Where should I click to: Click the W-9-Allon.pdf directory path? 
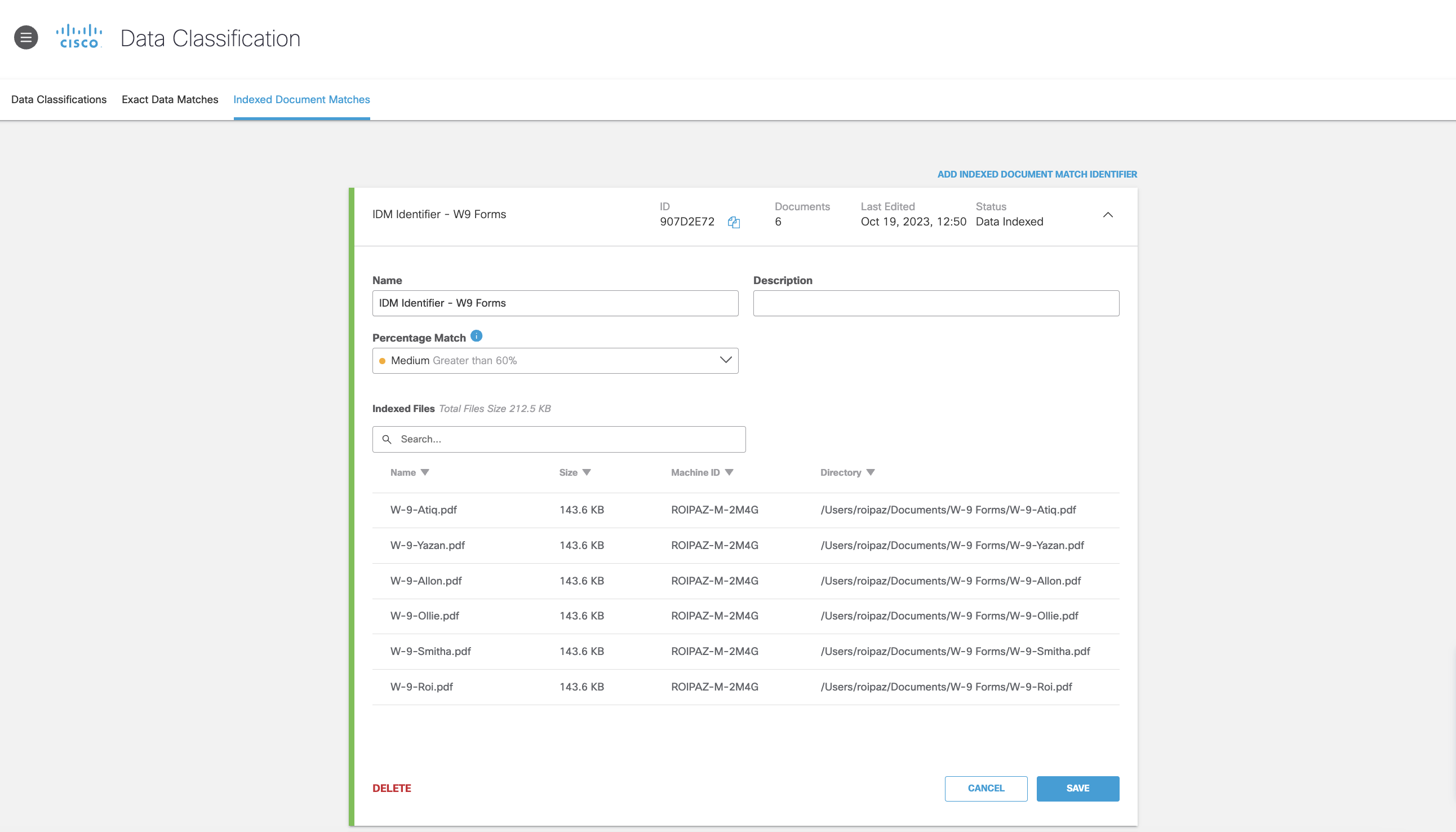pyautogui.click(x=951, y=581)
